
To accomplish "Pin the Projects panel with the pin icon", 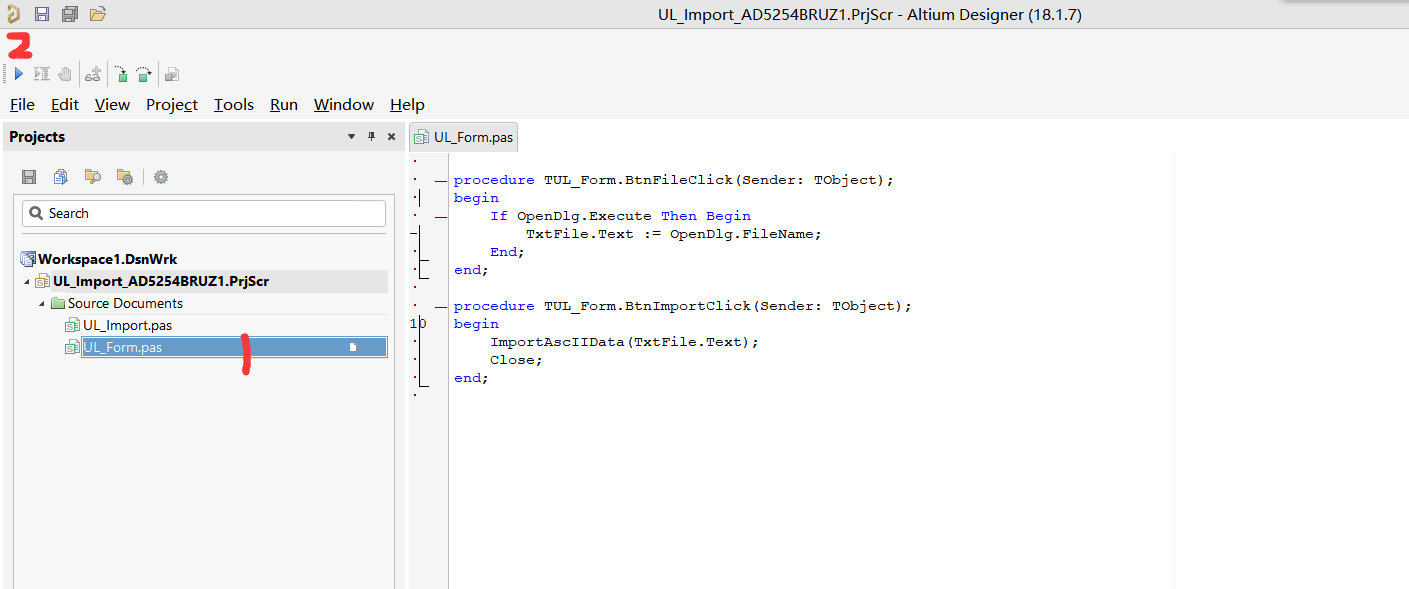I will [371, 136].
